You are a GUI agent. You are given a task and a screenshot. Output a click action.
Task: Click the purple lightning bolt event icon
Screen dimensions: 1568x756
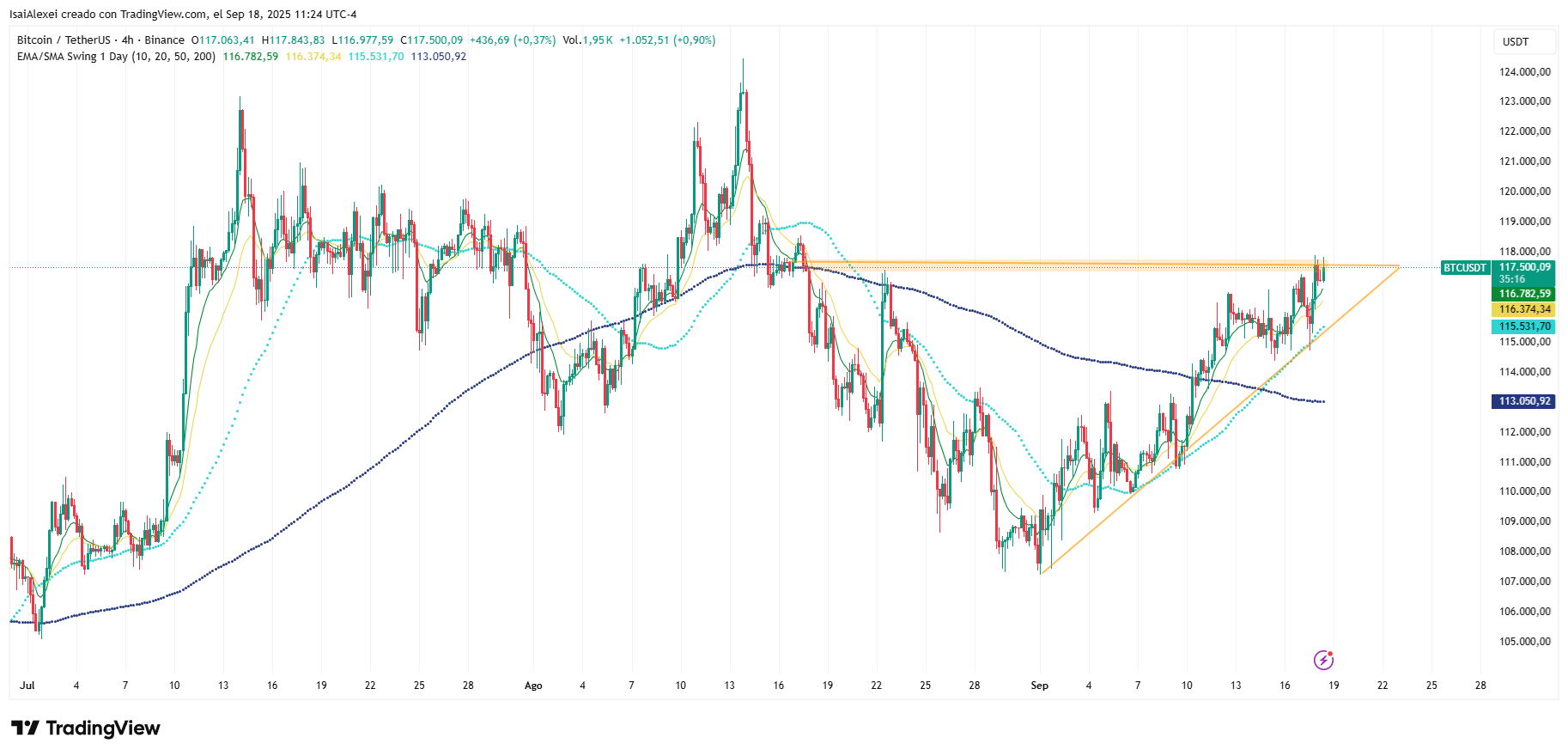click(x=1323, y=660)
